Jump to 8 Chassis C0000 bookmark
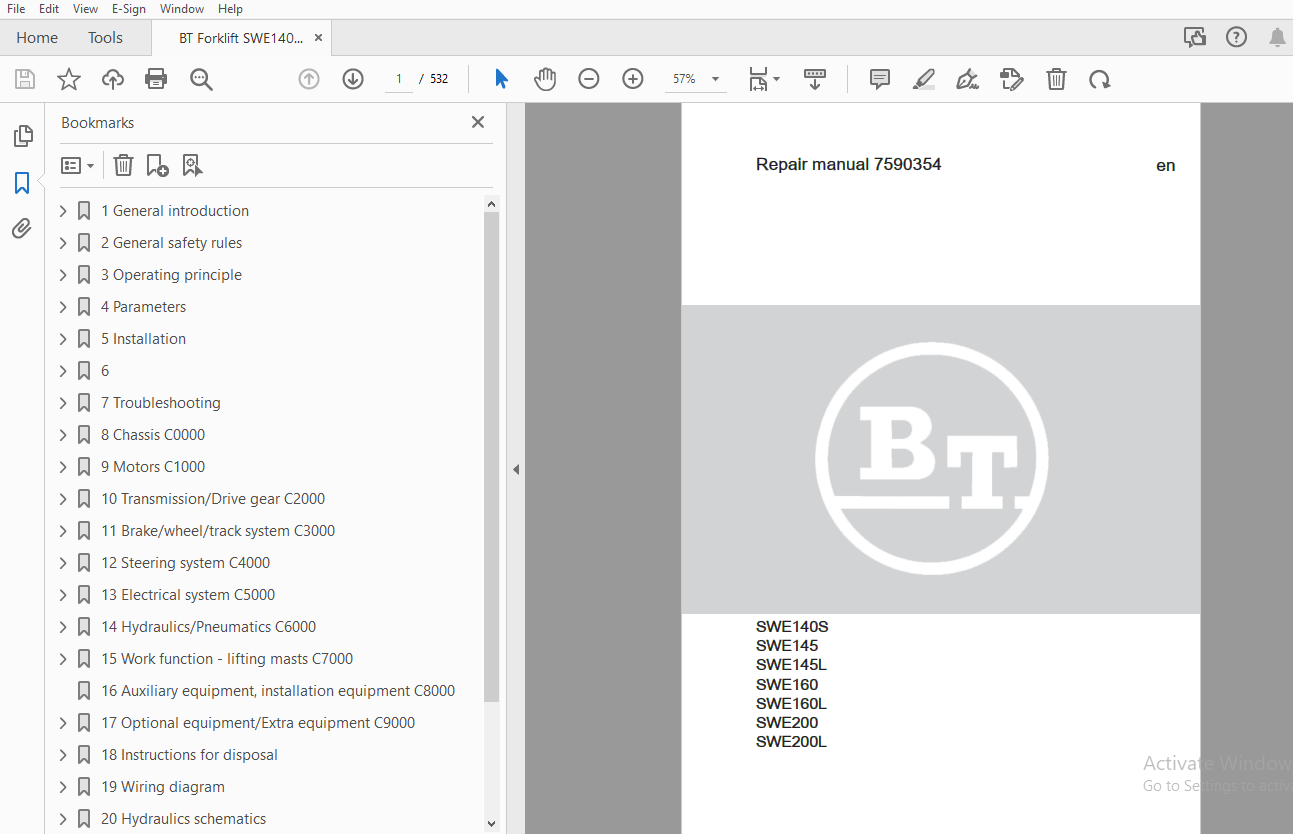The image size is (1293, 834). [153, 435]
